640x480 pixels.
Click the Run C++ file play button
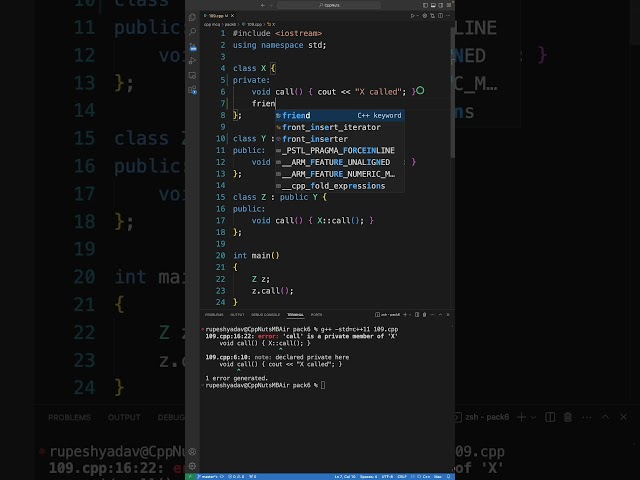click(412, 16)
